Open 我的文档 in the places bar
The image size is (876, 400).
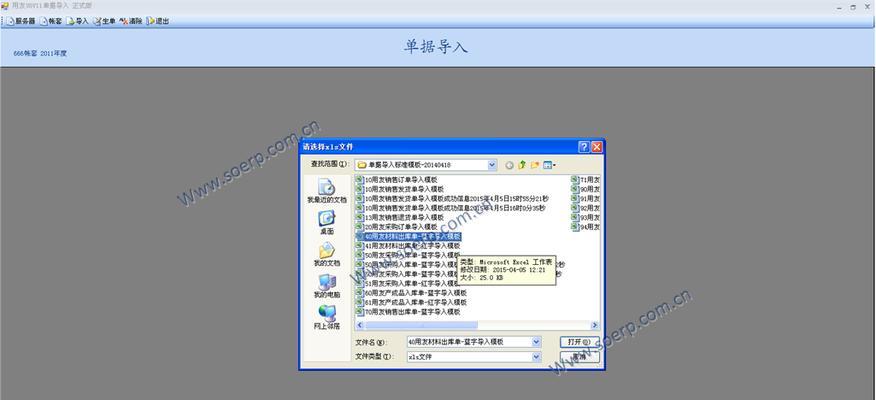coord(327,254)
